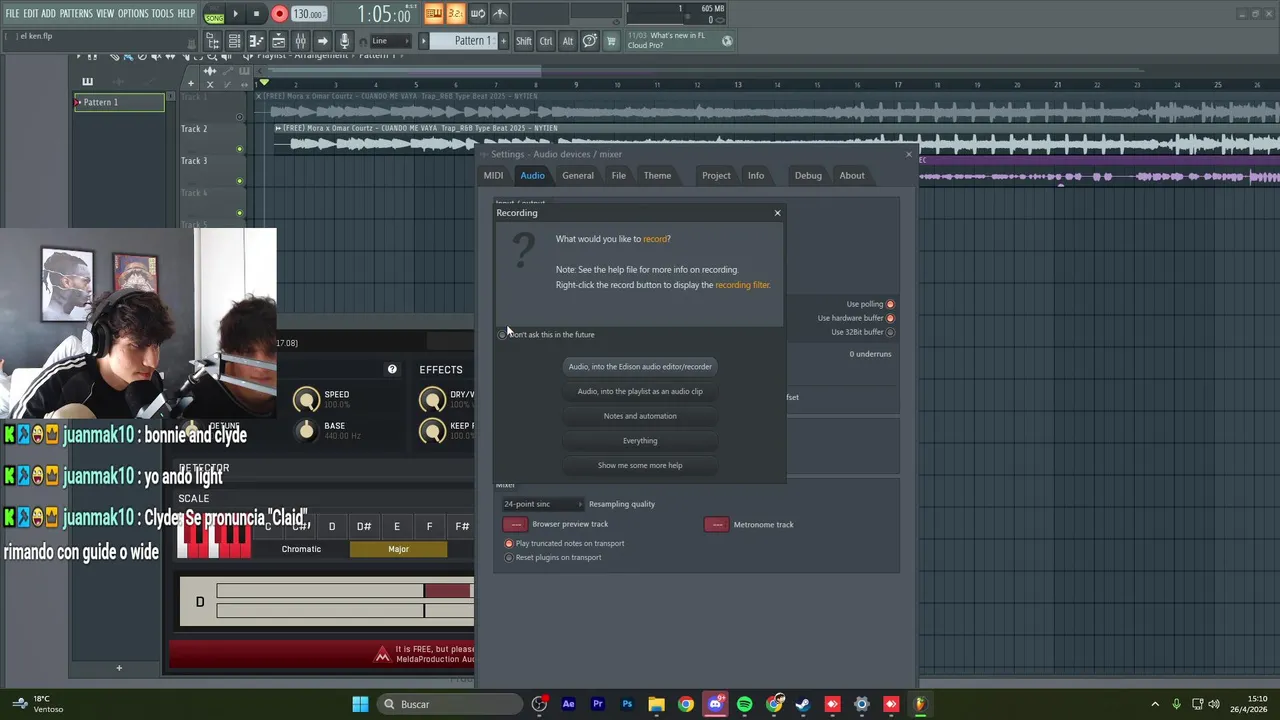
Task: Toggle Use polling option
Action: [890, 304]
